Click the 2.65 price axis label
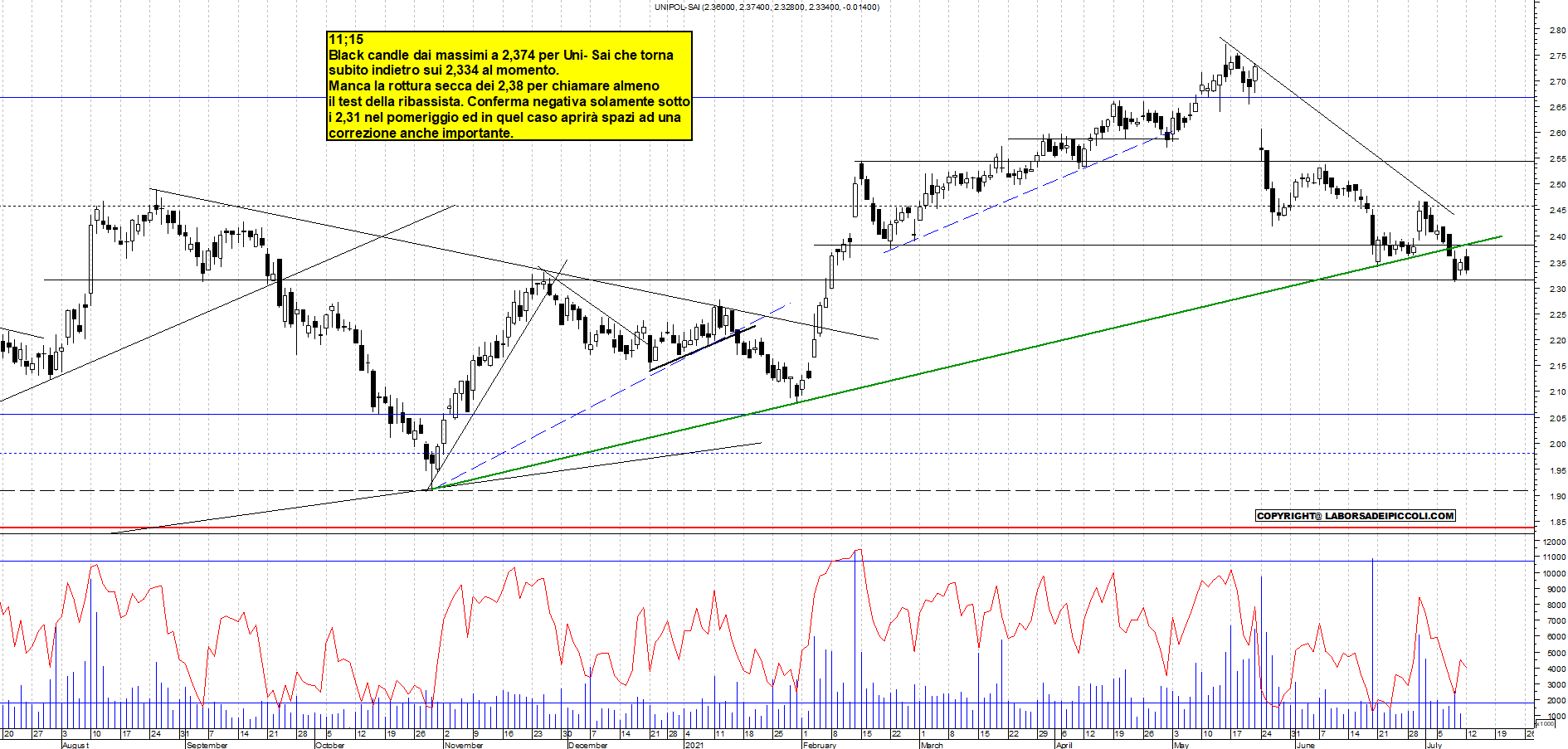The image size is (1568, 749). [x=1556, y=108]
